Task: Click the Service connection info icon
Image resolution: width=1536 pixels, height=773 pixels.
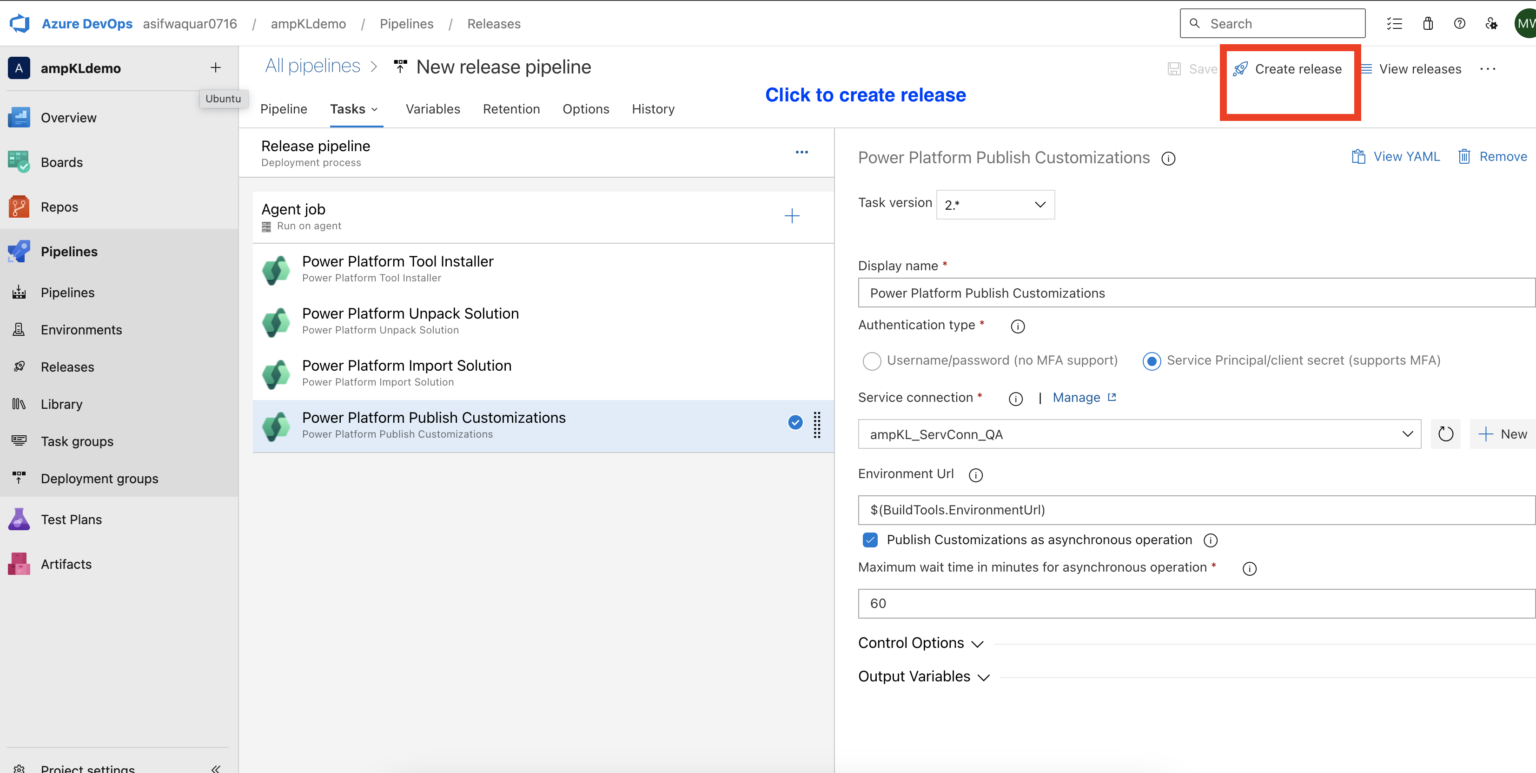Action: click(x=1015, y=398)
